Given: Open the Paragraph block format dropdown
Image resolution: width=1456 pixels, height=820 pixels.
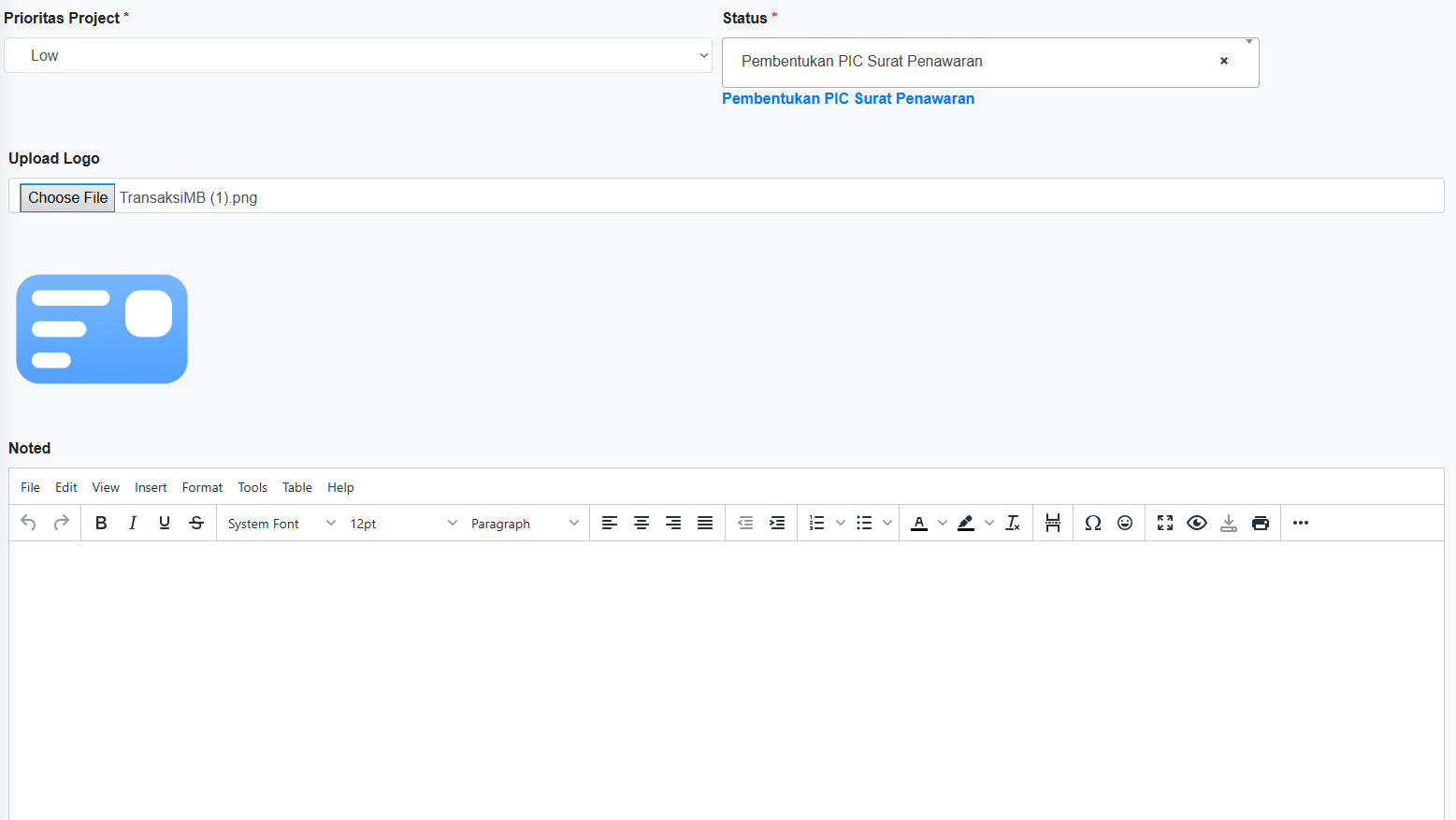Looking at the screenshot, I should point(524,524).
